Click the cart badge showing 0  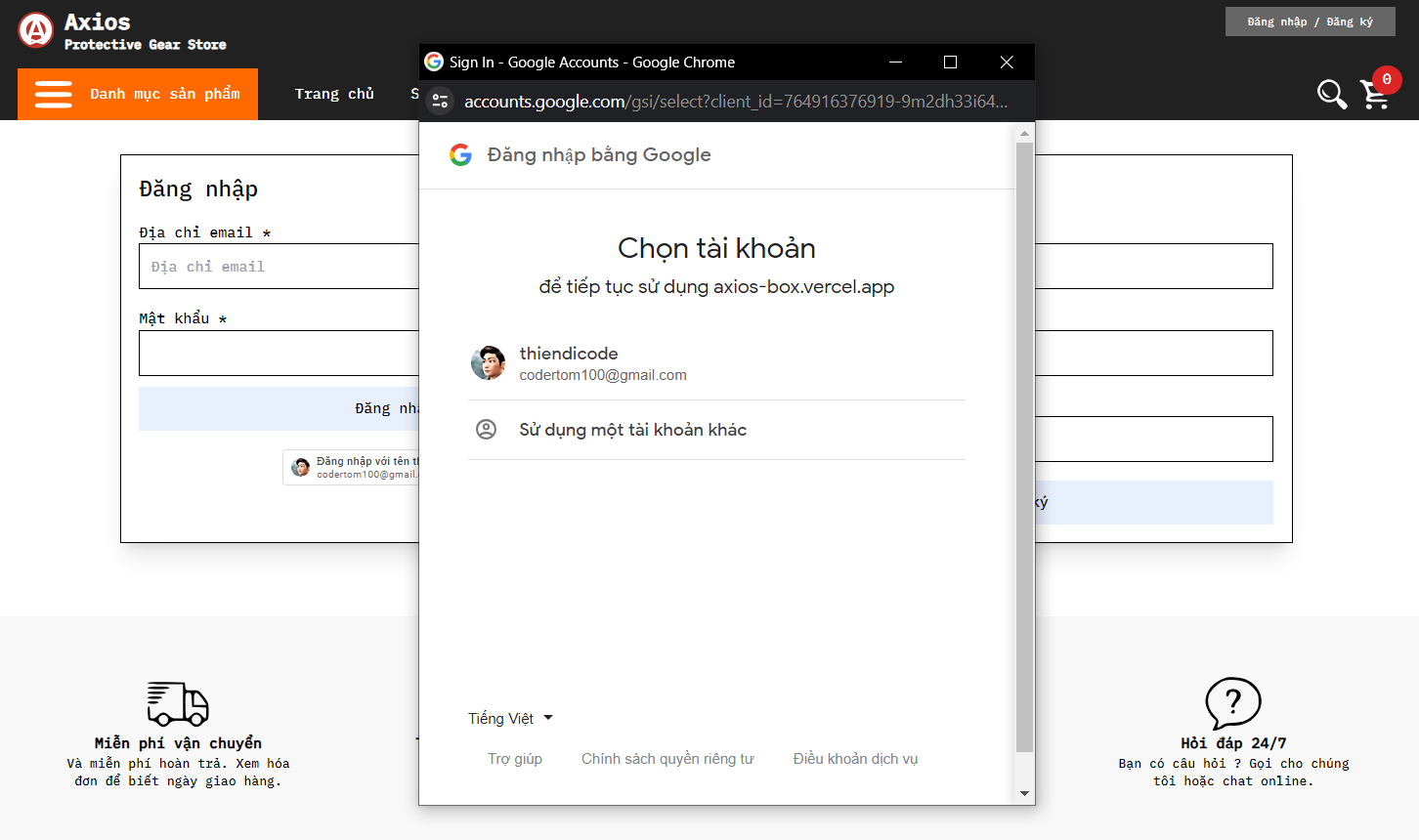pos(1387,80)
